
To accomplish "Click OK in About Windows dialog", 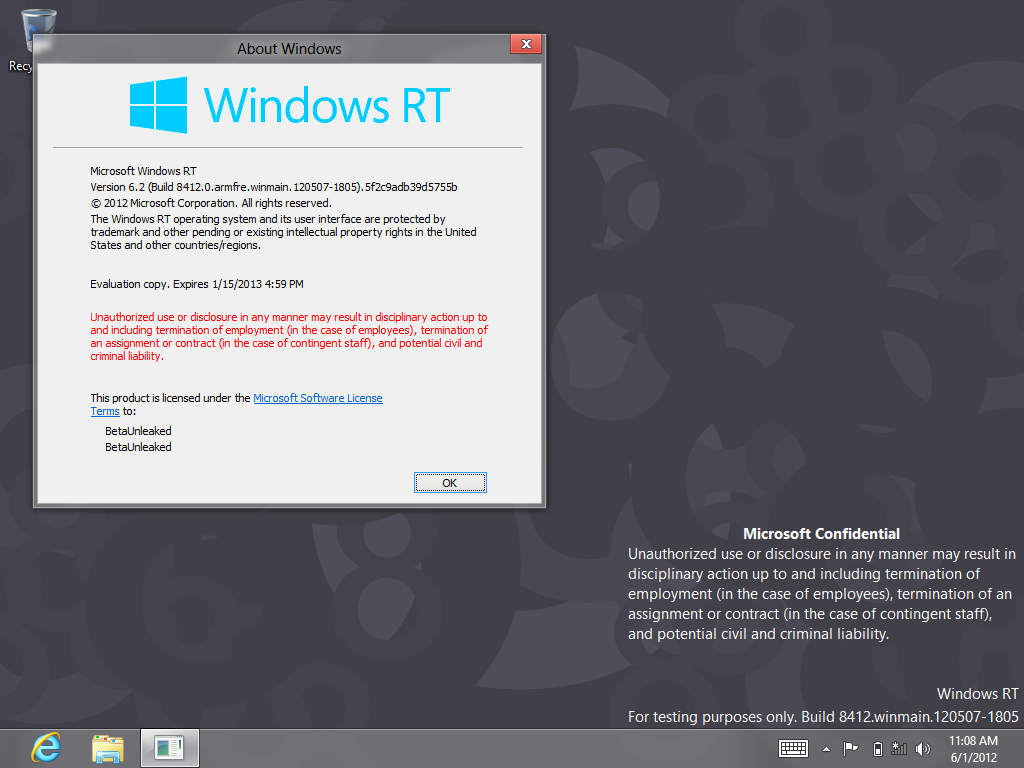I will click(450, 483).
